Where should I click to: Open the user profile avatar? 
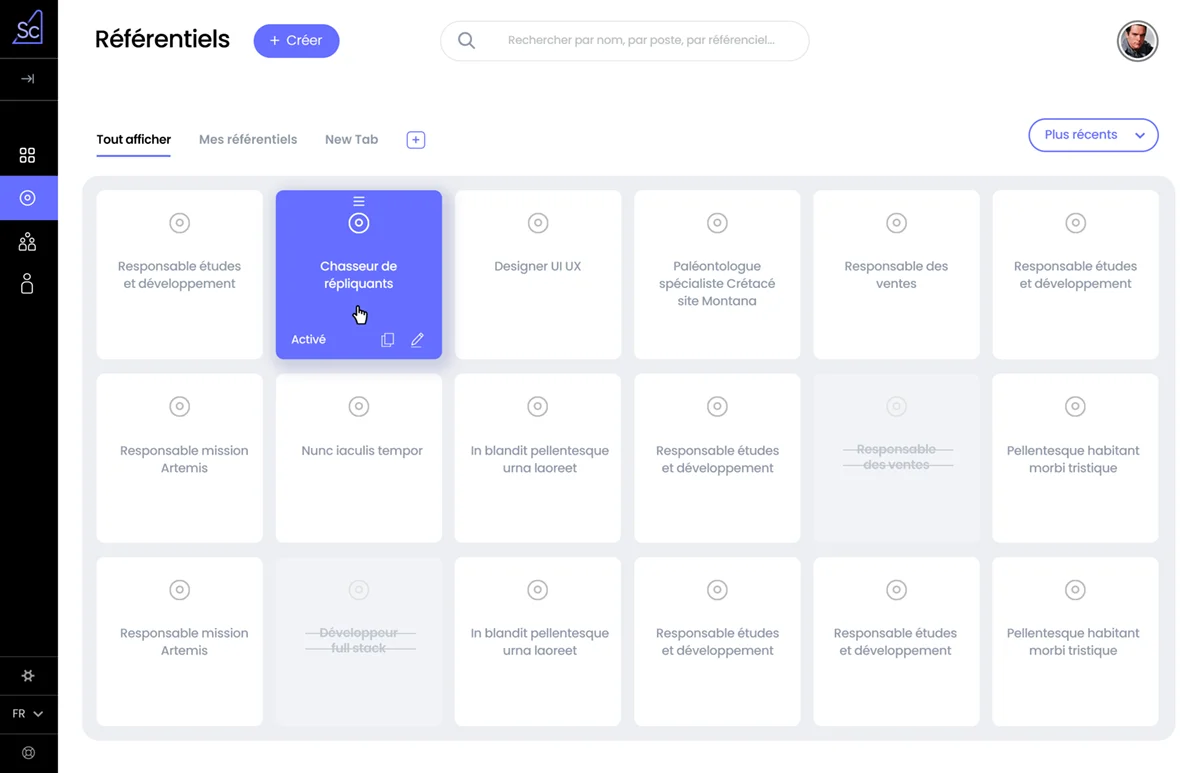tap(1137, 41)
